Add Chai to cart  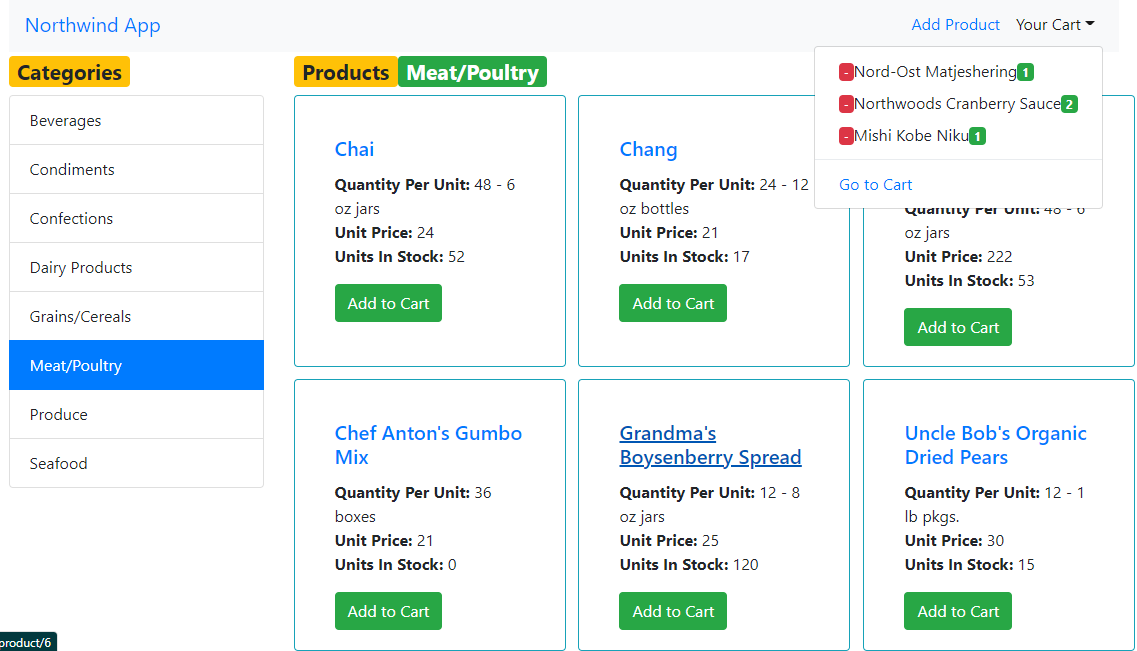388,303
